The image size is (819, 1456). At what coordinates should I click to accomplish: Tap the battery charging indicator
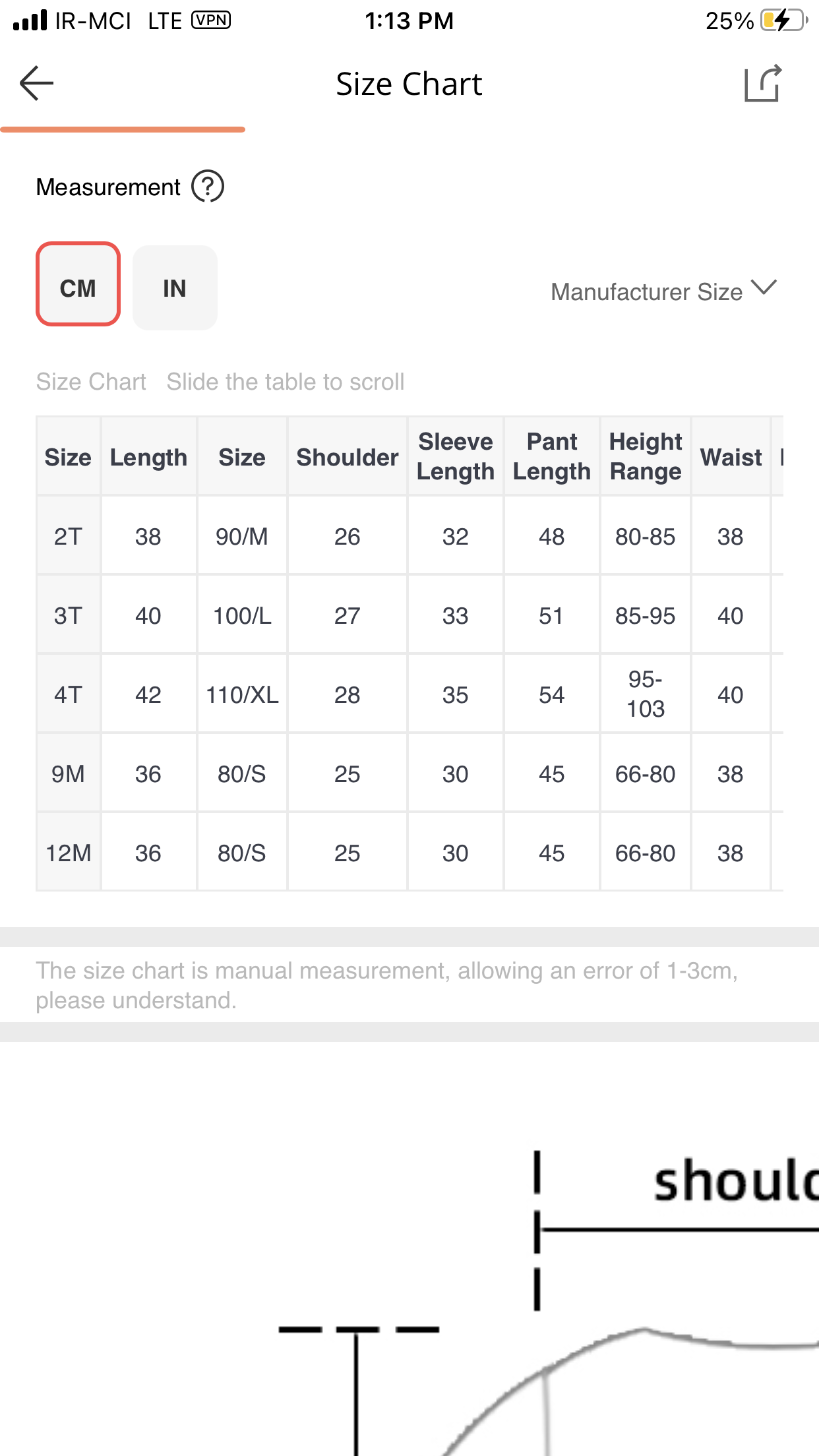[x=784, y=20]
